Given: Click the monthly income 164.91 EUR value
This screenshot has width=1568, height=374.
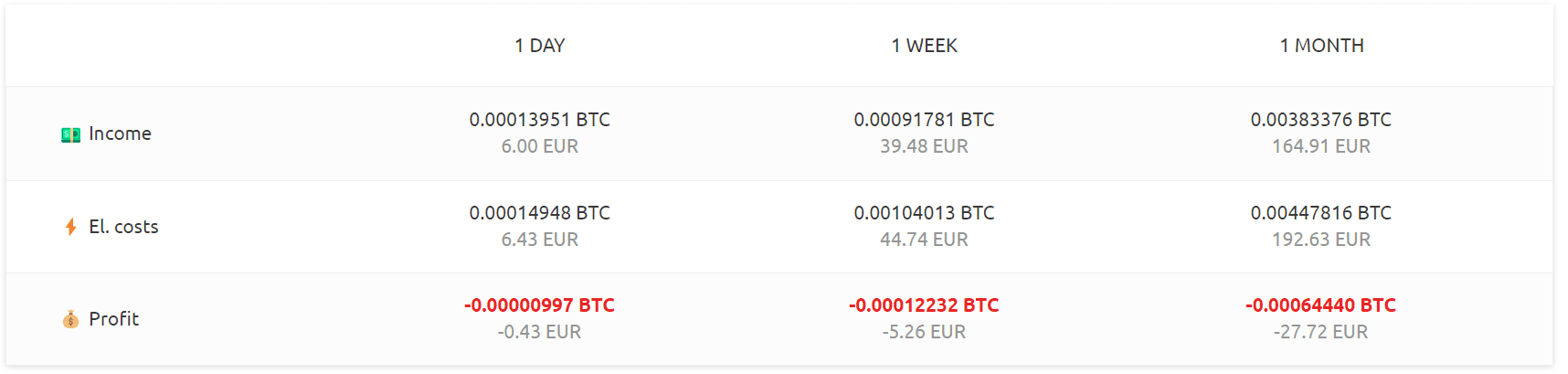Looking at the screenshot, I should (x=1321, y=146).
